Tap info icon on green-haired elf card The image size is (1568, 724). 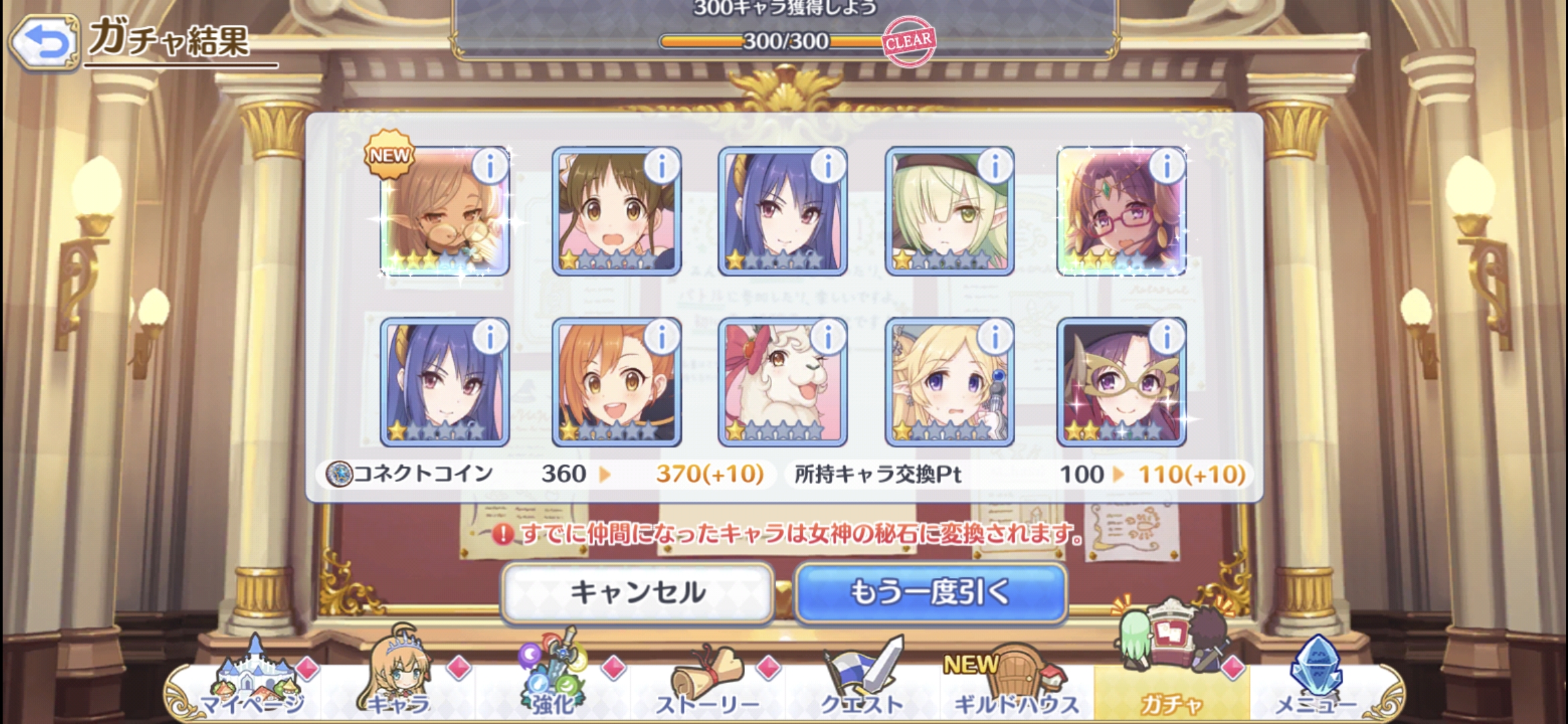tap(995, 165)
